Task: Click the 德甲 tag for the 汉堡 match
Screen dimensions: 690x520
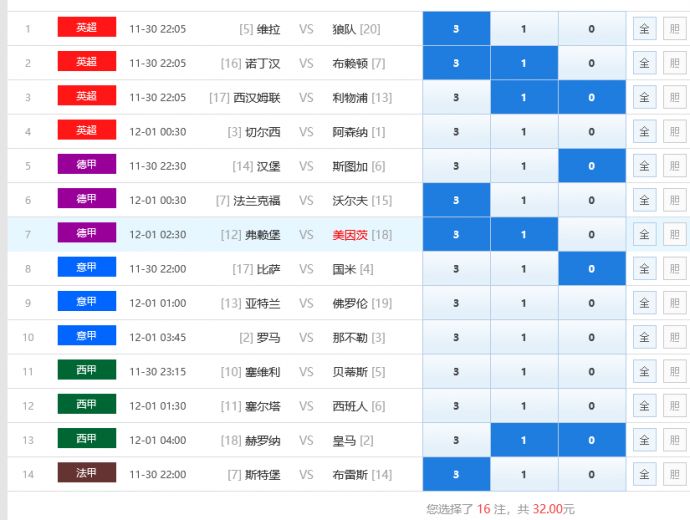Action: pos(87,165)
